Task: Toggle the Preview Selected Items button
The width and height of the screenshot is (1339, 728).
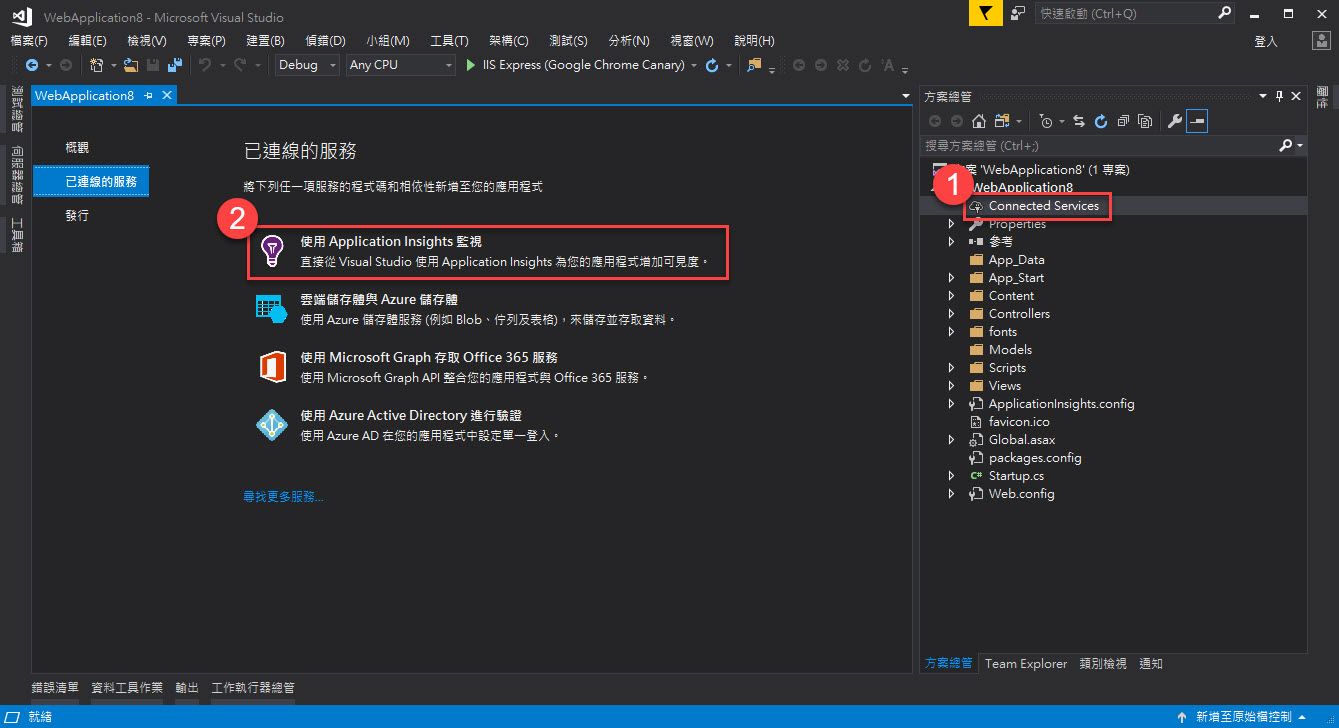Action: point(1197,121)
